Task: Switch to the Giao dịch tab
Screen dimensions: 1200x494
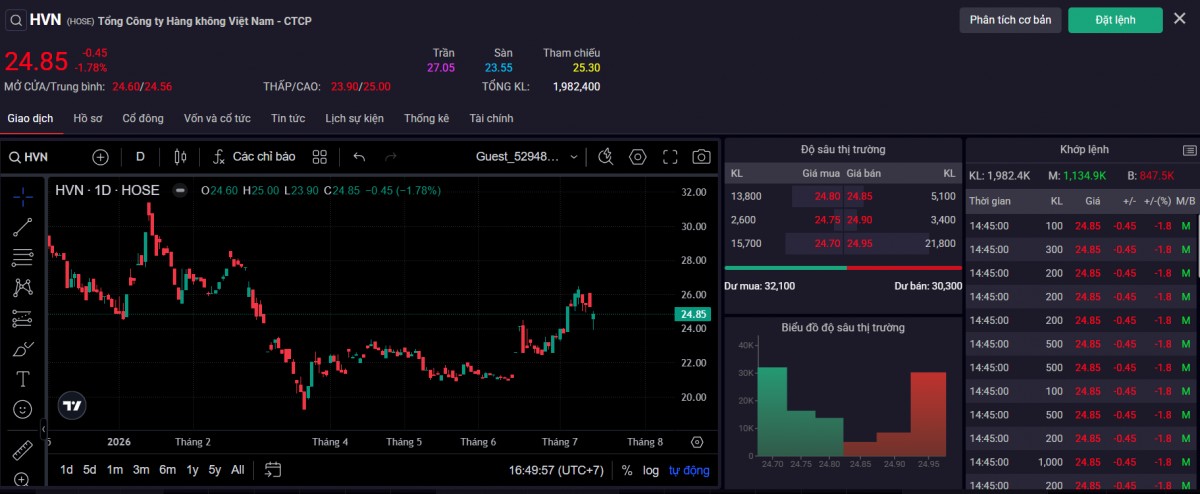Action: coord(30,118)
